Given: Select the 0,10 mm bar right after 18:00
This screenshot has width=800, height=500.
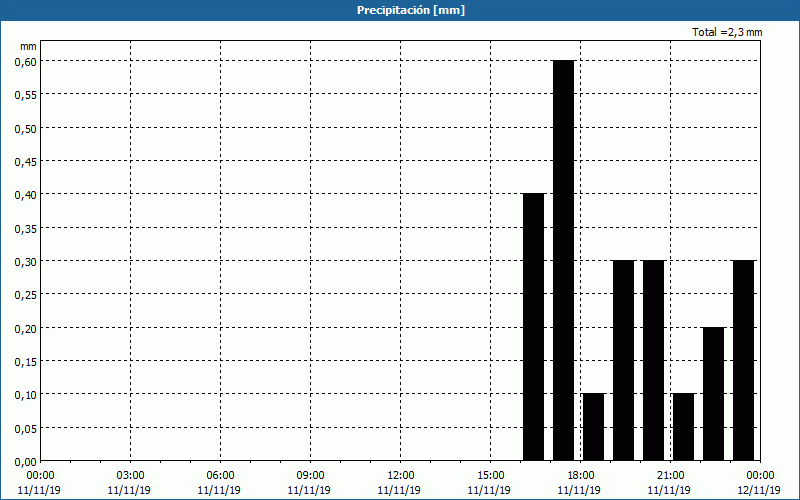Looking at the screenshot, I should [x=594, y=427].
